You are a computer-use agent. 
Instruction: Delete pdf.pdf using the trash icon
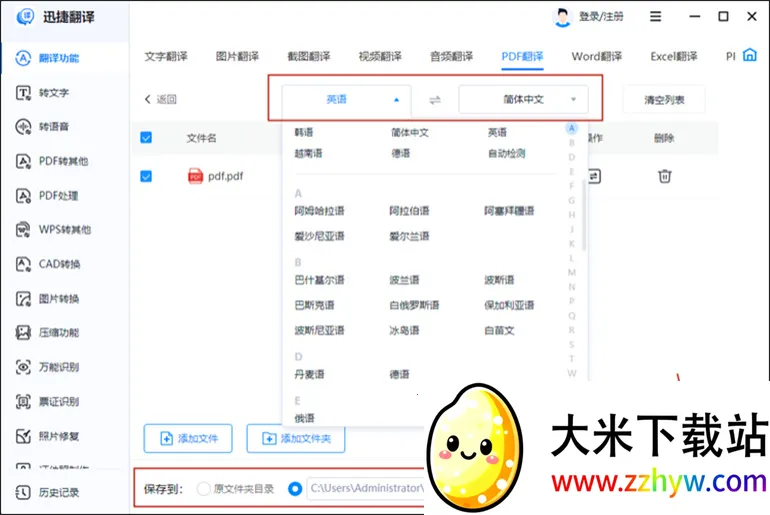[x=664, y=176]
